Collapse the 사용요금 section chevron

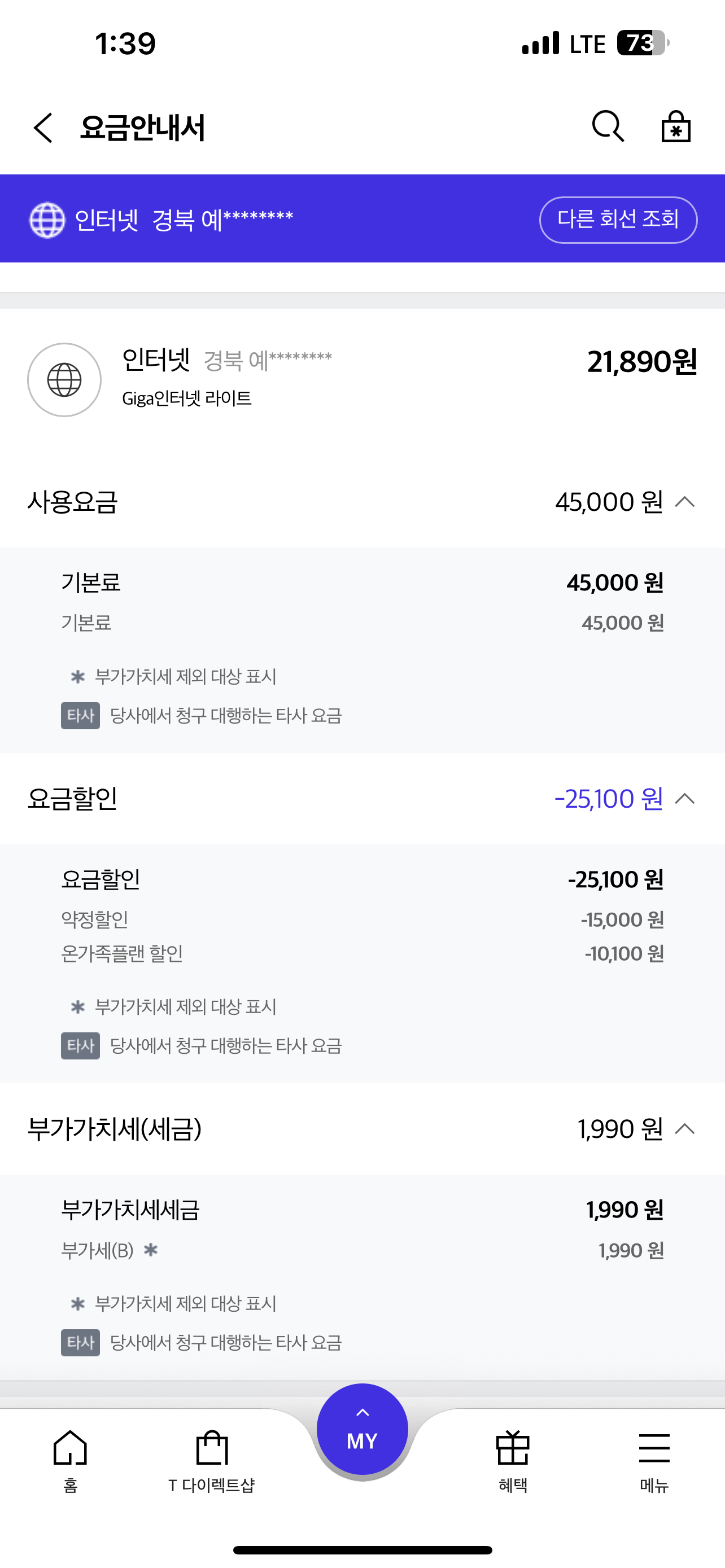click(x=685, y=502)
